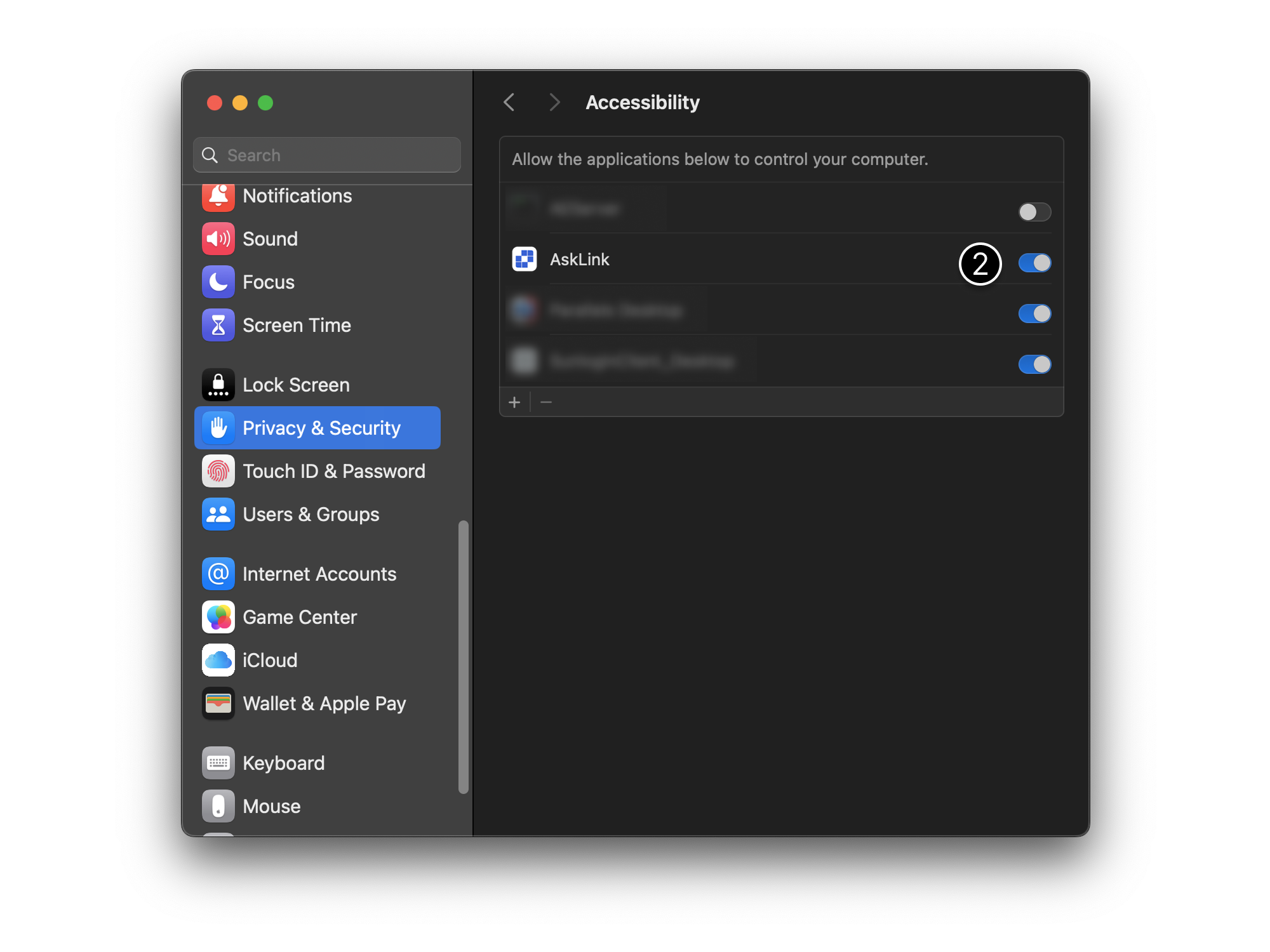The height and width of the screenshot is (952, 1270).
Task: Open Internet Accounts in the sidebar
Action: [x=319, y=574]
